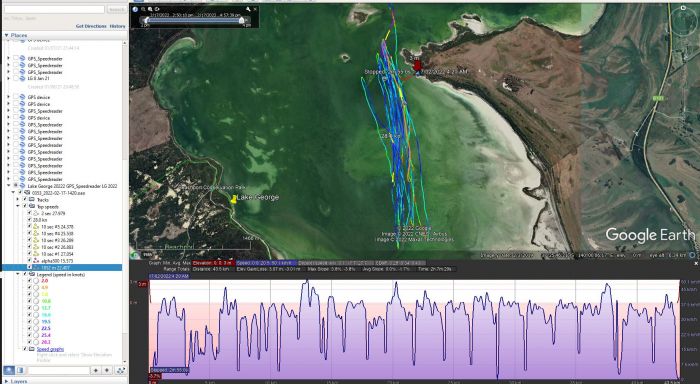This screenshot has width=700, height=384.
Task: Uncheck the alpha500 15.573 item
Action: (29, 260)
